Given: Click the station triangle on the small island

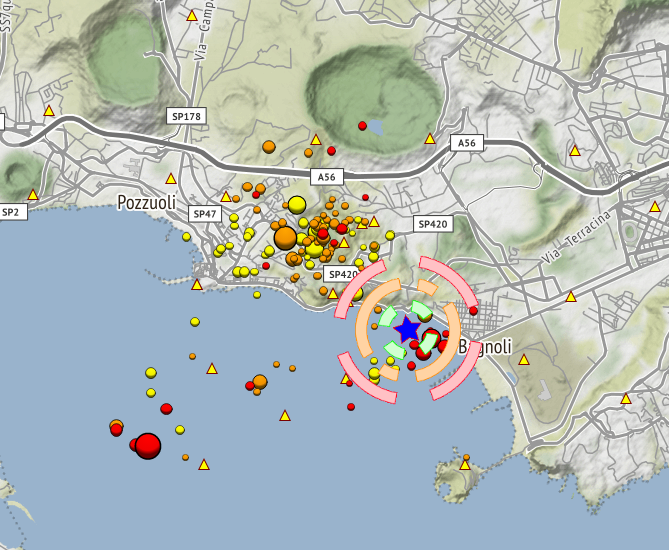Looking at the screenshot, I should 465,464.
